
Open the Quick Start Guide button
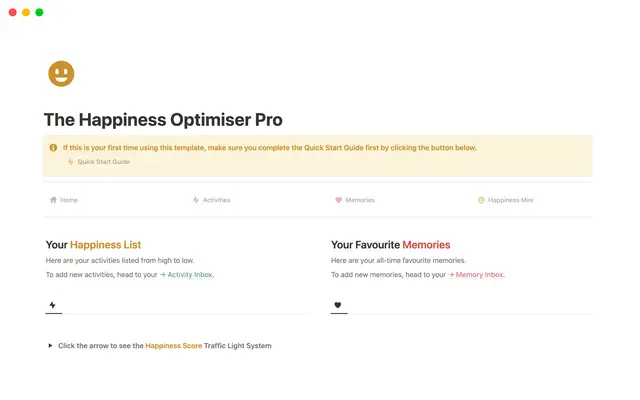click(x=103, y=161)
